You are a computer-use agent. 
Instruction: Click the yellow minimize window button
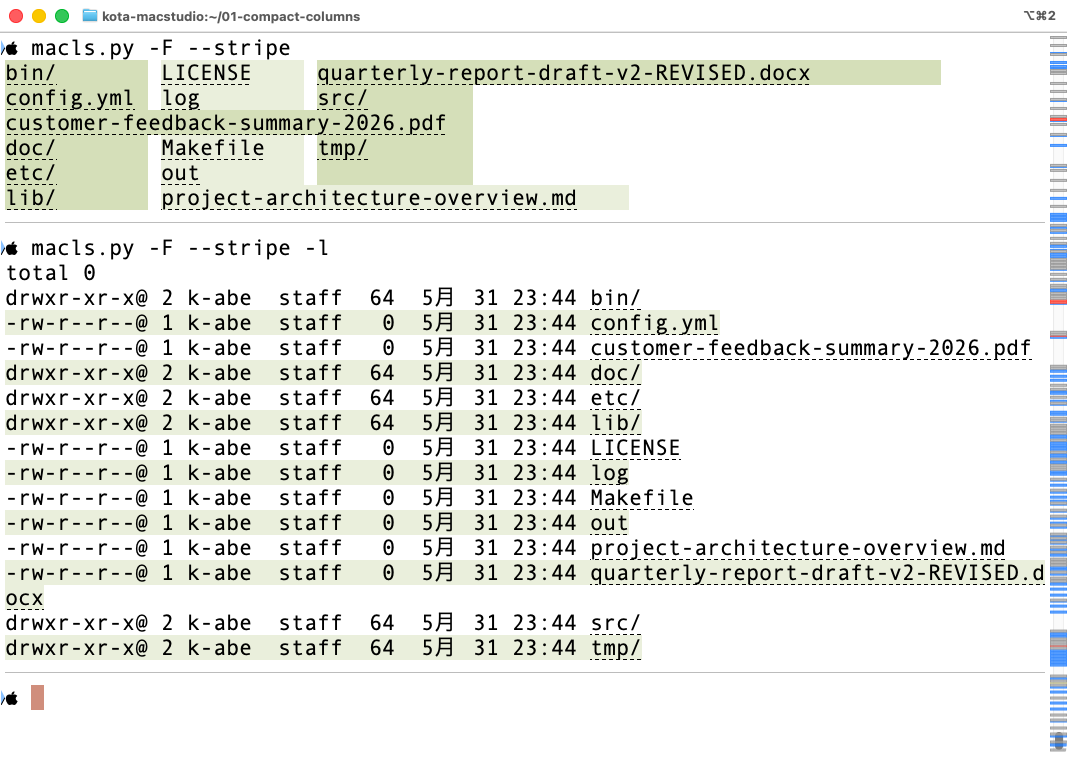(39, 16)
